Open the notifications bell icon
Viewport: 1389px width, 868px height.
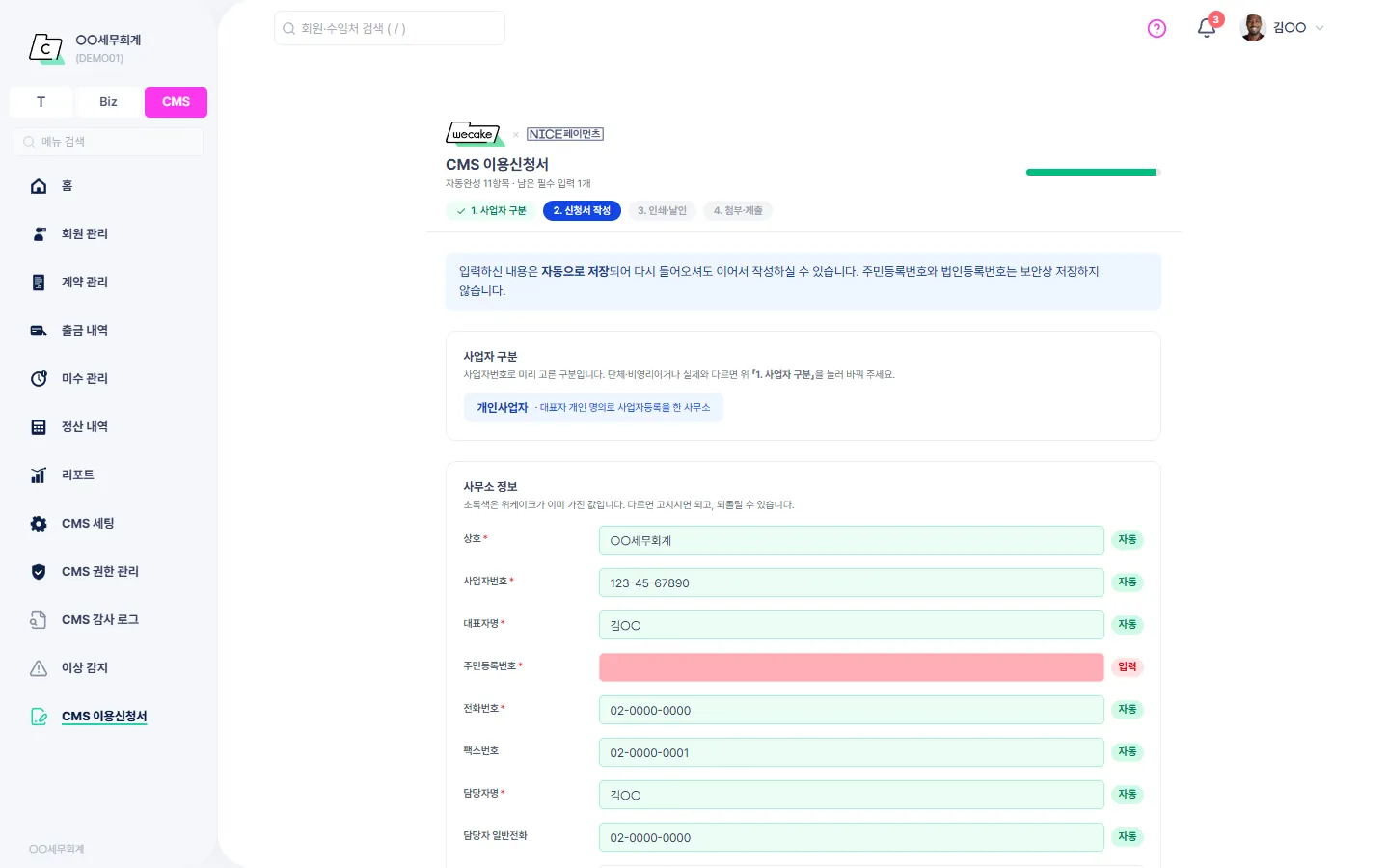pyautogui.click(x=1206, y=28)
